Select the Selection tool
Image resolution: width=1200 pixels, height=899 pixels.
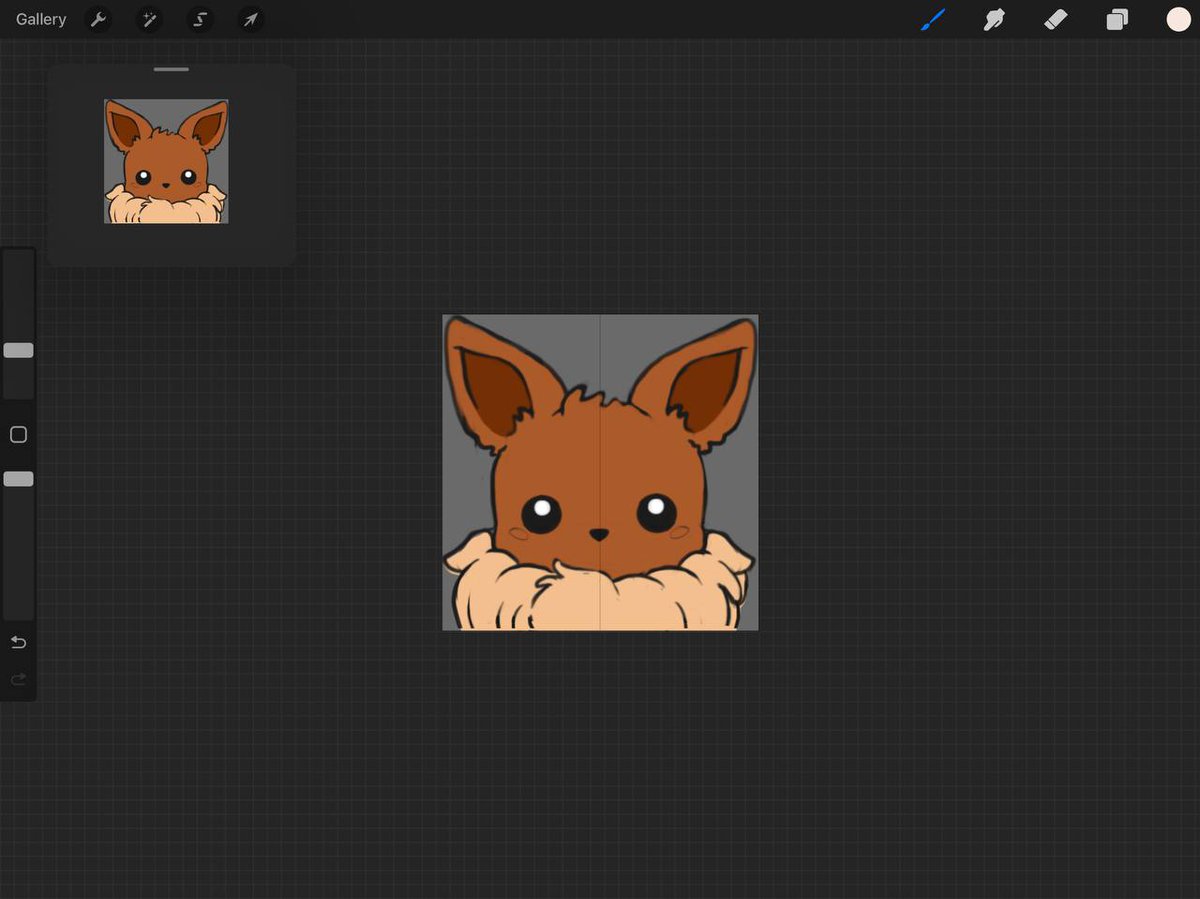[200, 19]
